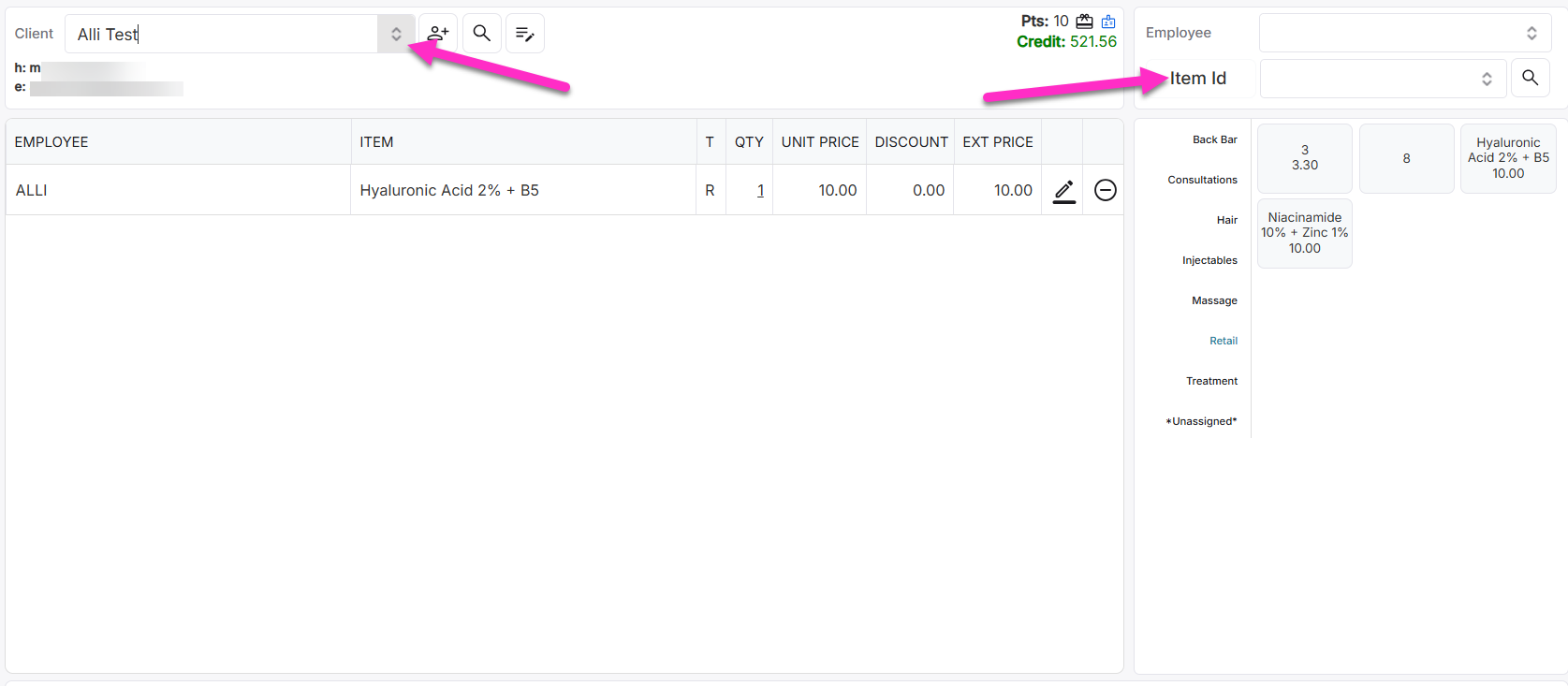
Task: Switch to the Massage category
Action: 1214,300
